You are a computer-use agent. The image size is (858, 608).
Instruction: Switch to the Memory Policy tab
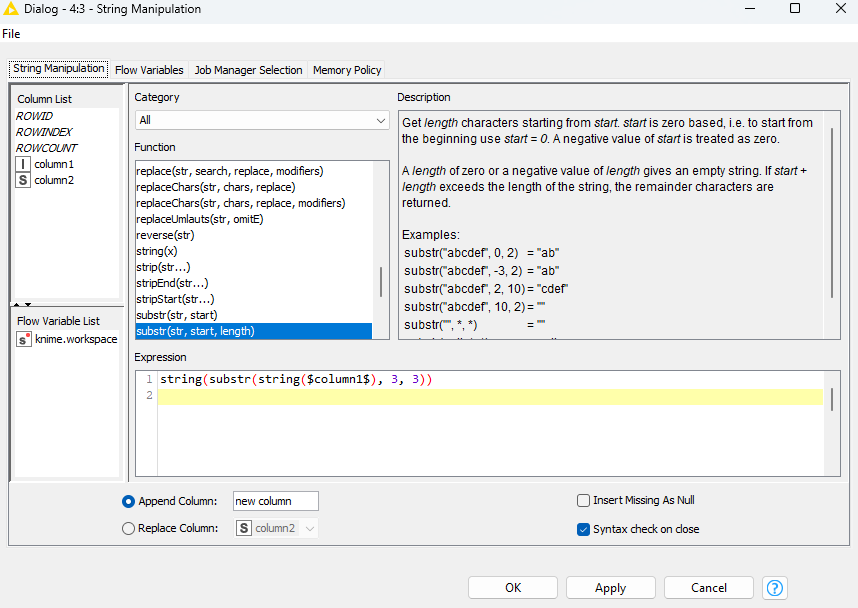tap(347, 70)
